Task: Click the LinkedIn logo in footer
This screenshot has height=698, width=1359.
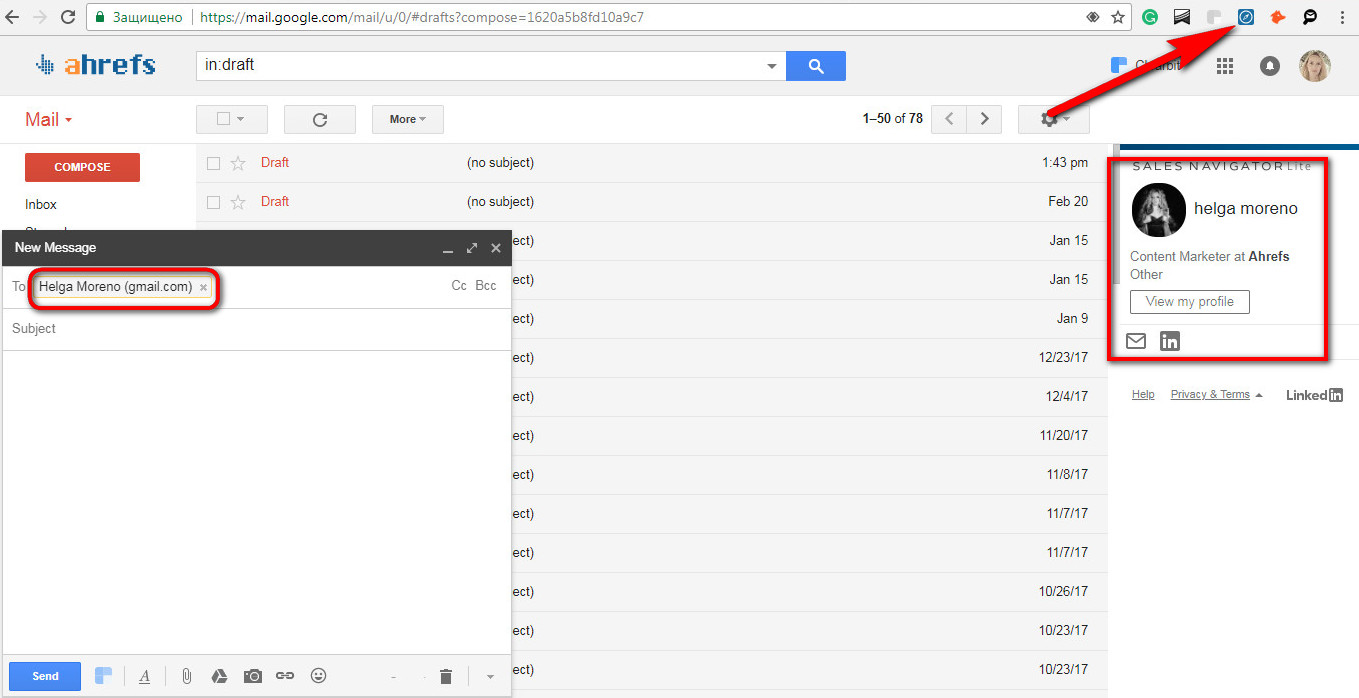Action: point(1314,395)
